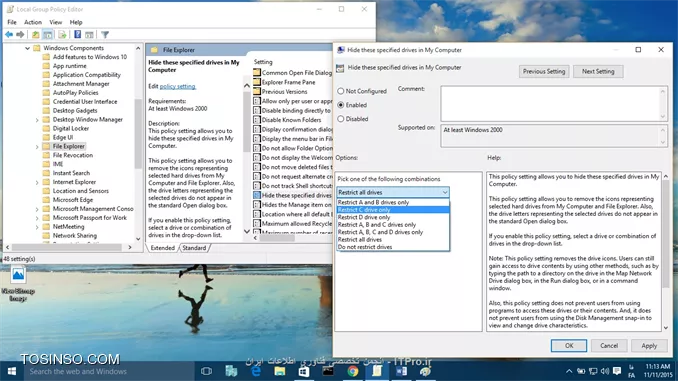Expand the File Explorer tree node
Image resolution: width=678 pixels, height=381 pixels.
tap(37, 147)
